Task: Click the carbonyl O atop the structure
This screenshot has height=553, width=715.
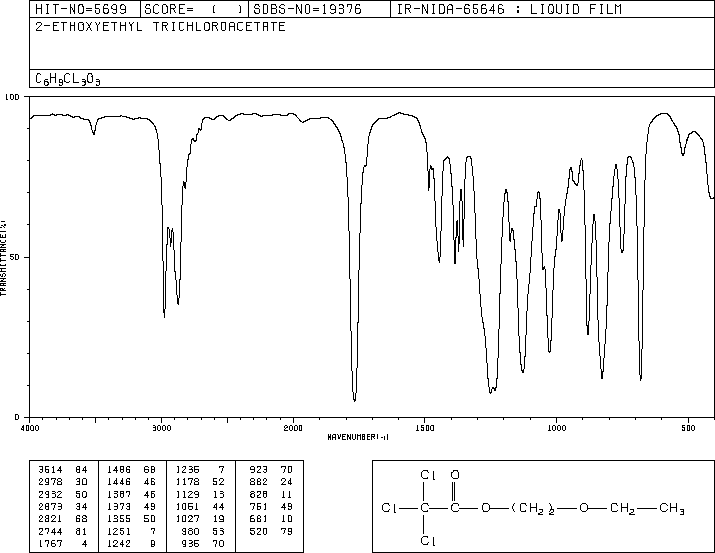Action: tap(455, 475)
